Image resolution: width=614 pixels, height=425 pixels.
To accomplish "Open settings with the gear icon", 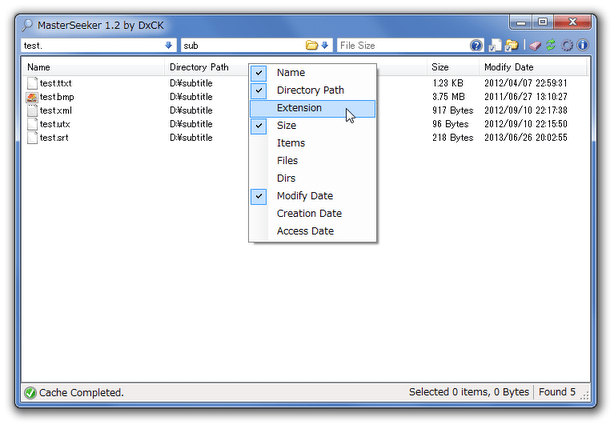I will (x=567, y=45).
